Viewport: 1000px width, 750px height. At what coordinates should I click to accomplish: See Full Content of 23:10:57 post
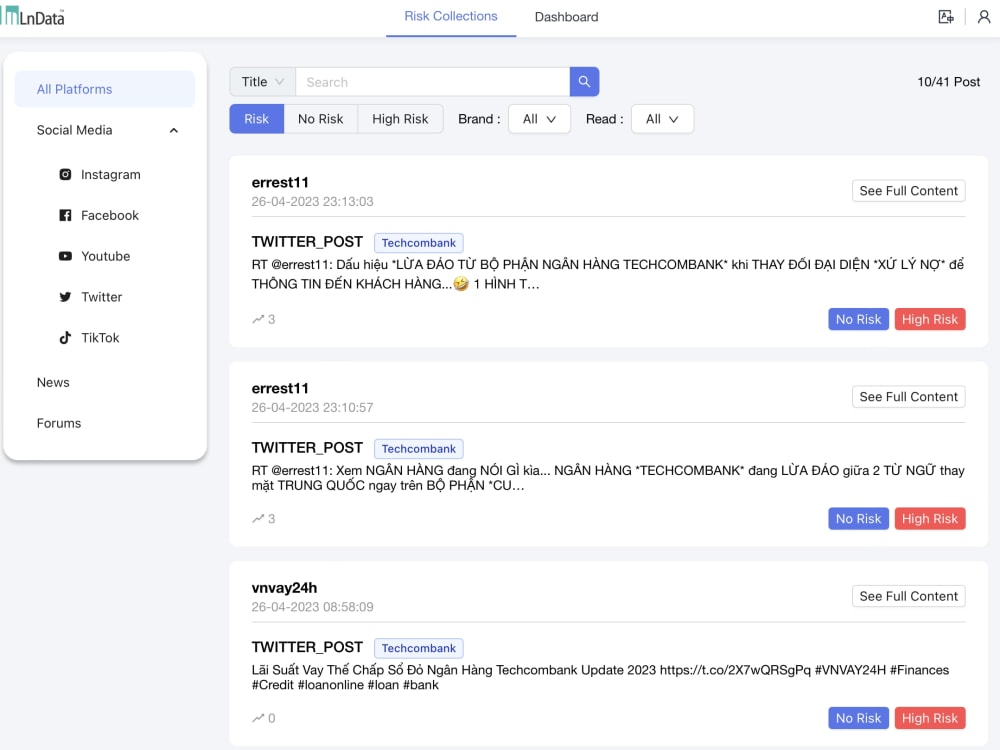coord(908,397)
